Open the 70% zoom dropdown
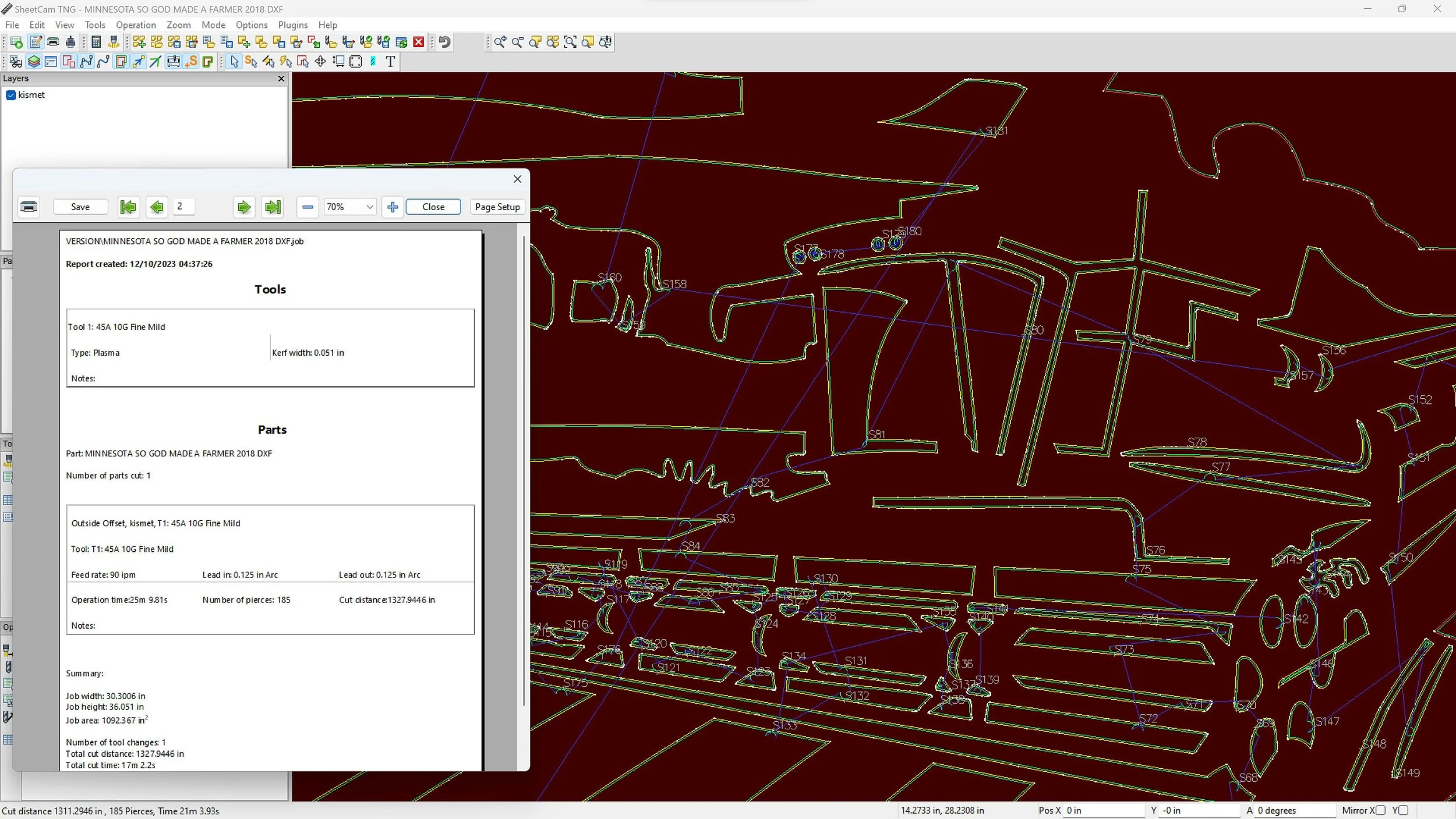 (369, 207)
